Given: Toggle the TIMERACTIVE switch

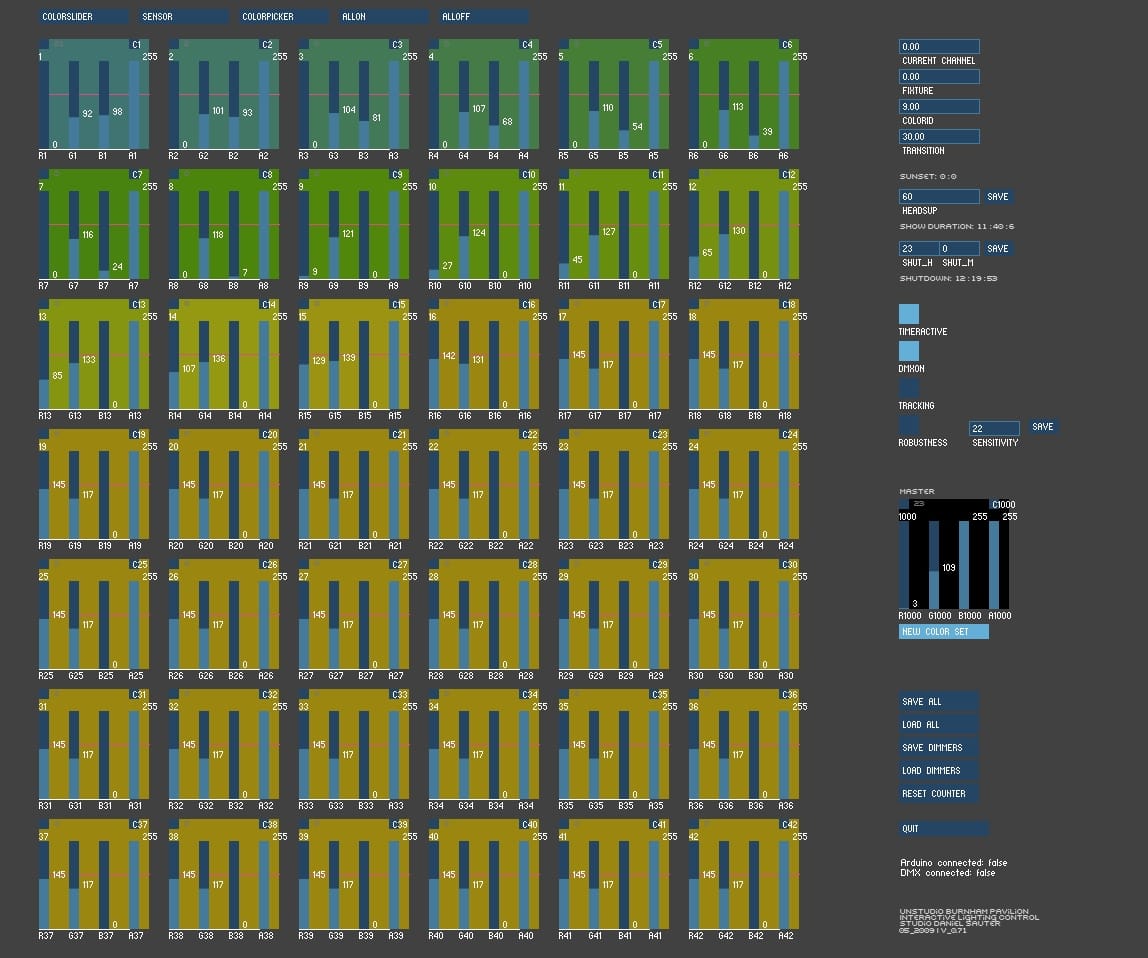Looking at the screenshot, I should pos(909,313).
